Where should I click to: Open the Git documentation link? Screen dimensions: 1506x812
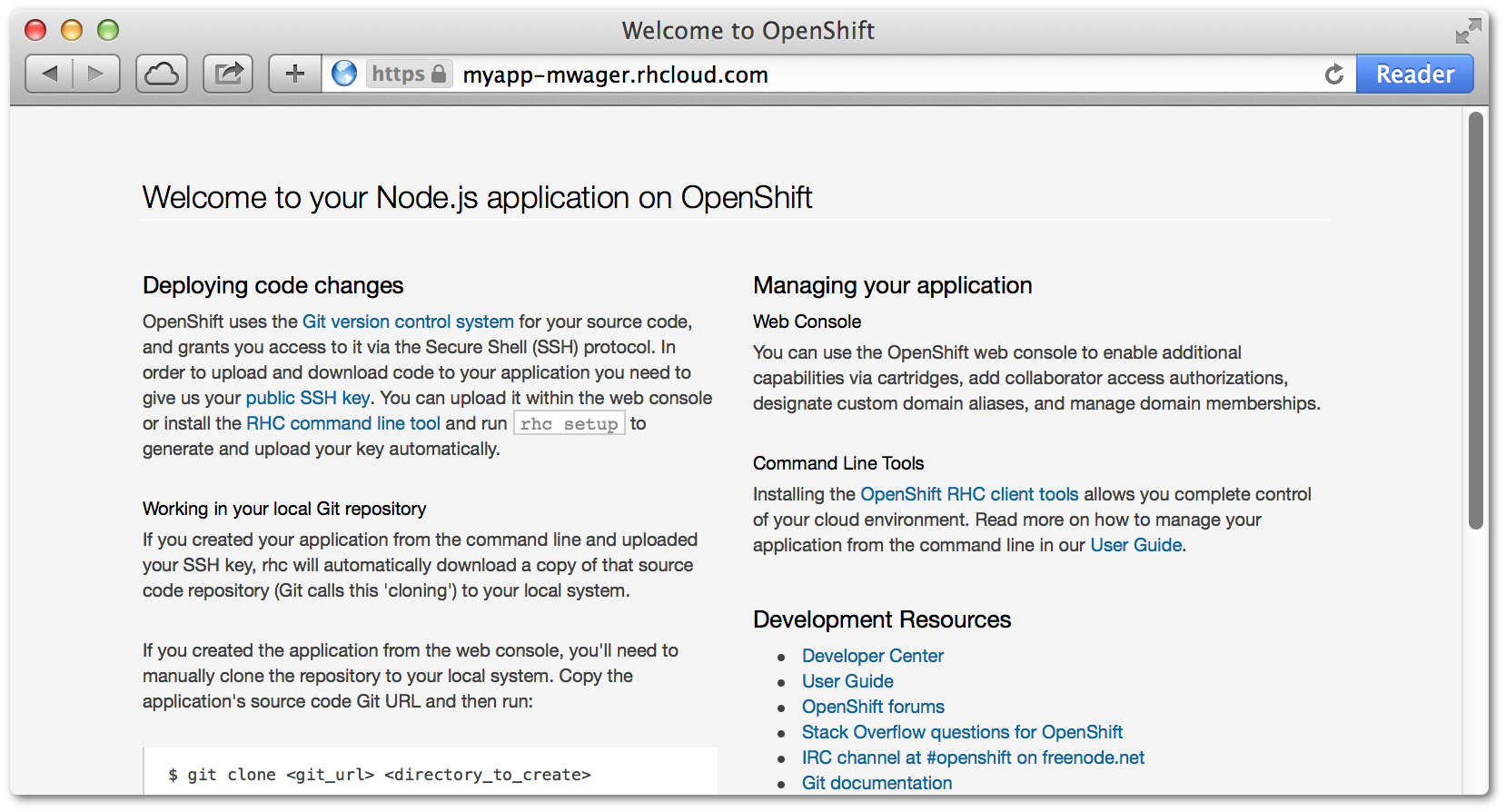tap(877, 783)
